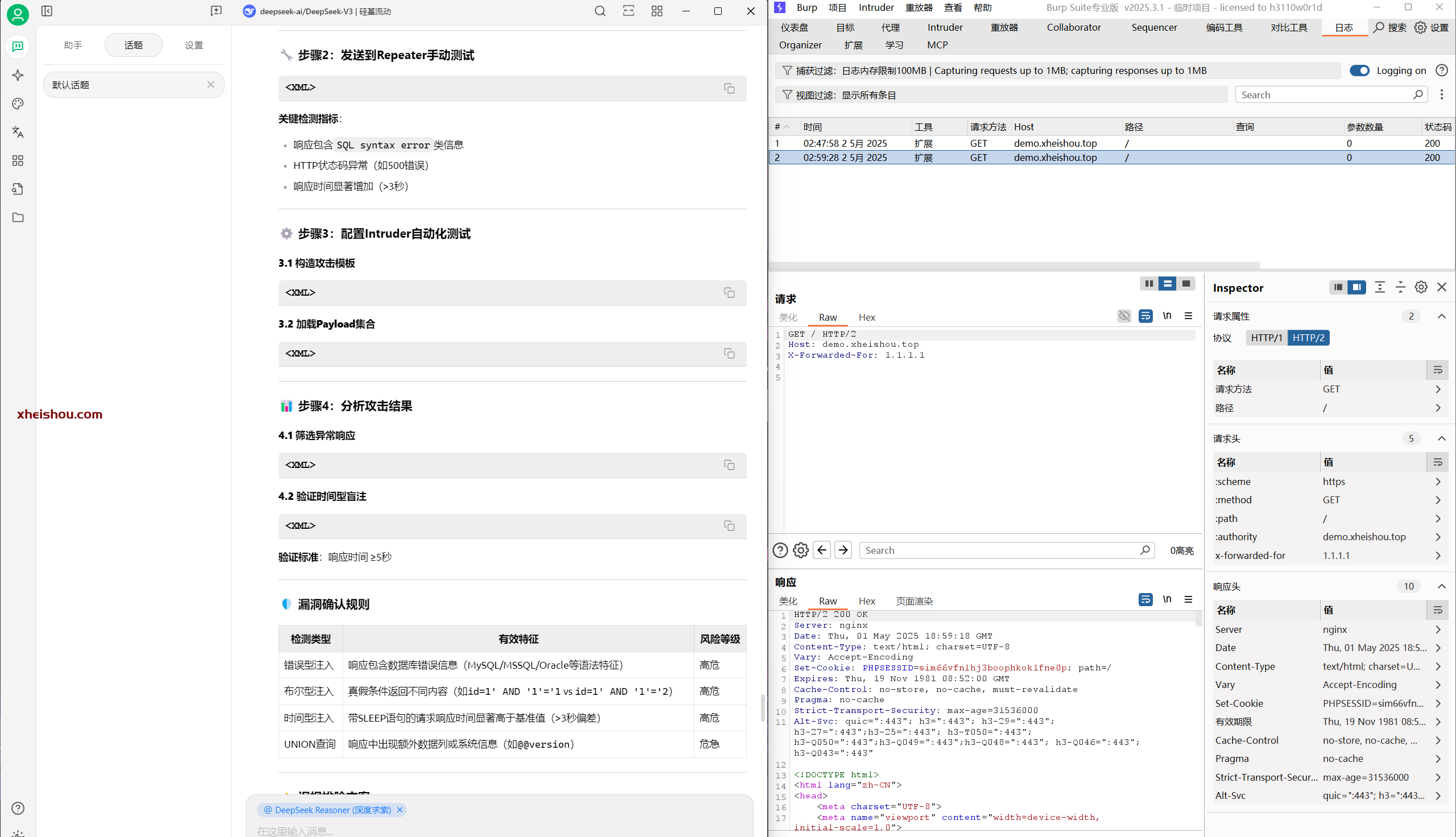Click Burp search magnifier 搜索
The width and height of the screenshot is (1456, 837).
pyautogui.click(x=1389, y=27)
